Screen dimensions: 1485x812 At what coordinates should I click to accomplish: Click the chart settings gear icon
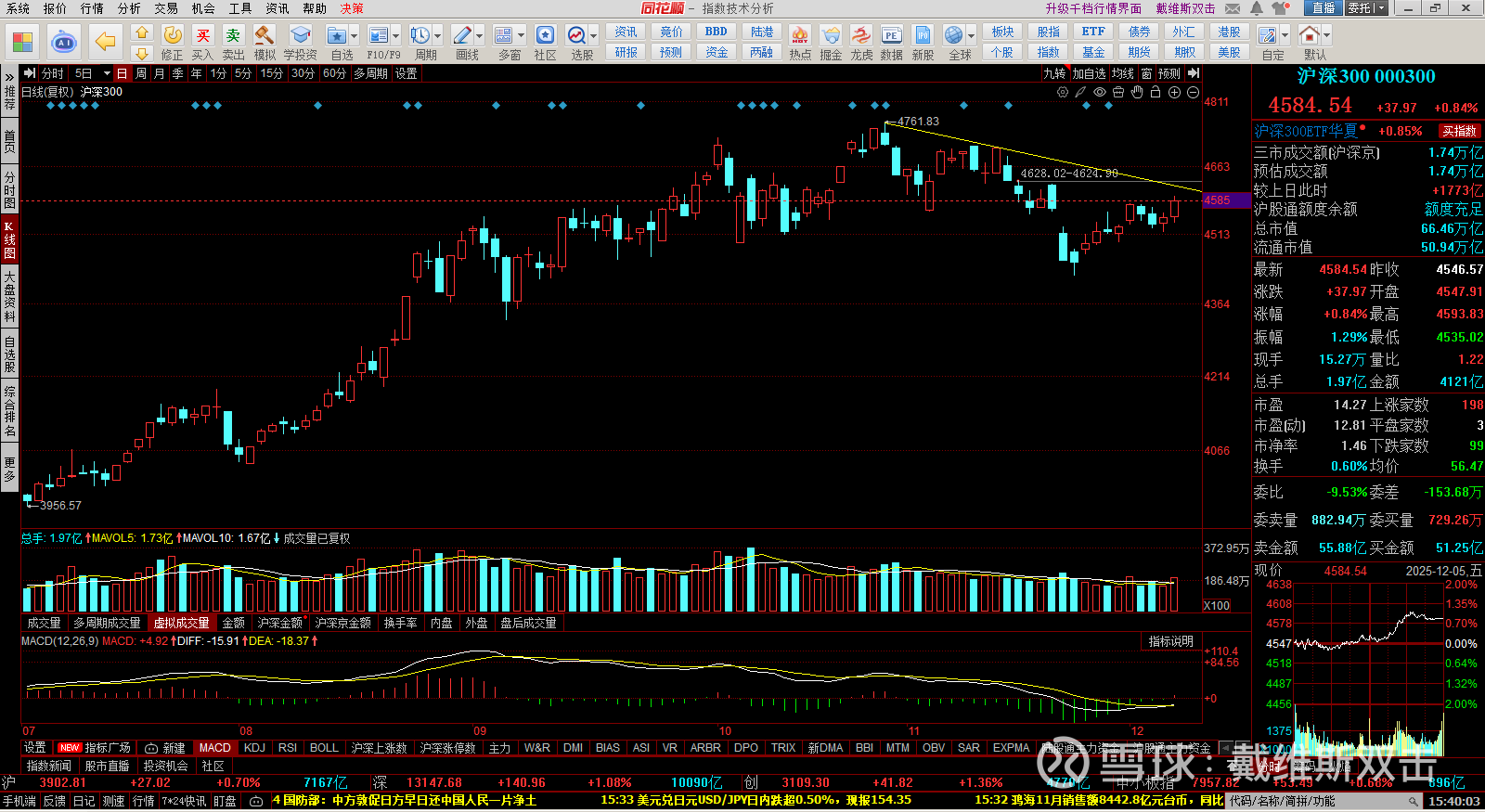pyautogui.click(x=1063, y=92)
